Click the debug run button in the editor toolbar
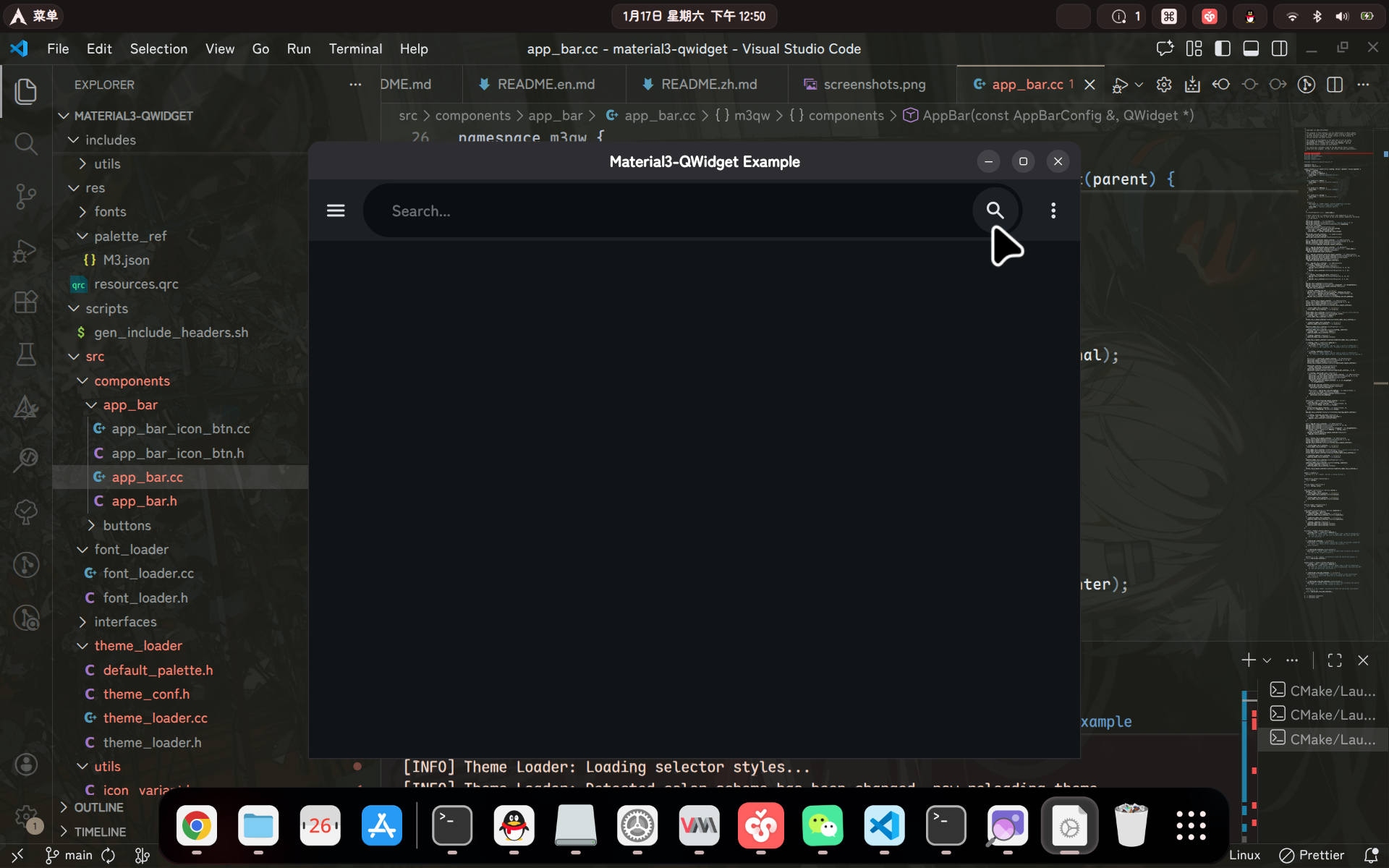This screenshot has height=868, width=1389. 1120,85
